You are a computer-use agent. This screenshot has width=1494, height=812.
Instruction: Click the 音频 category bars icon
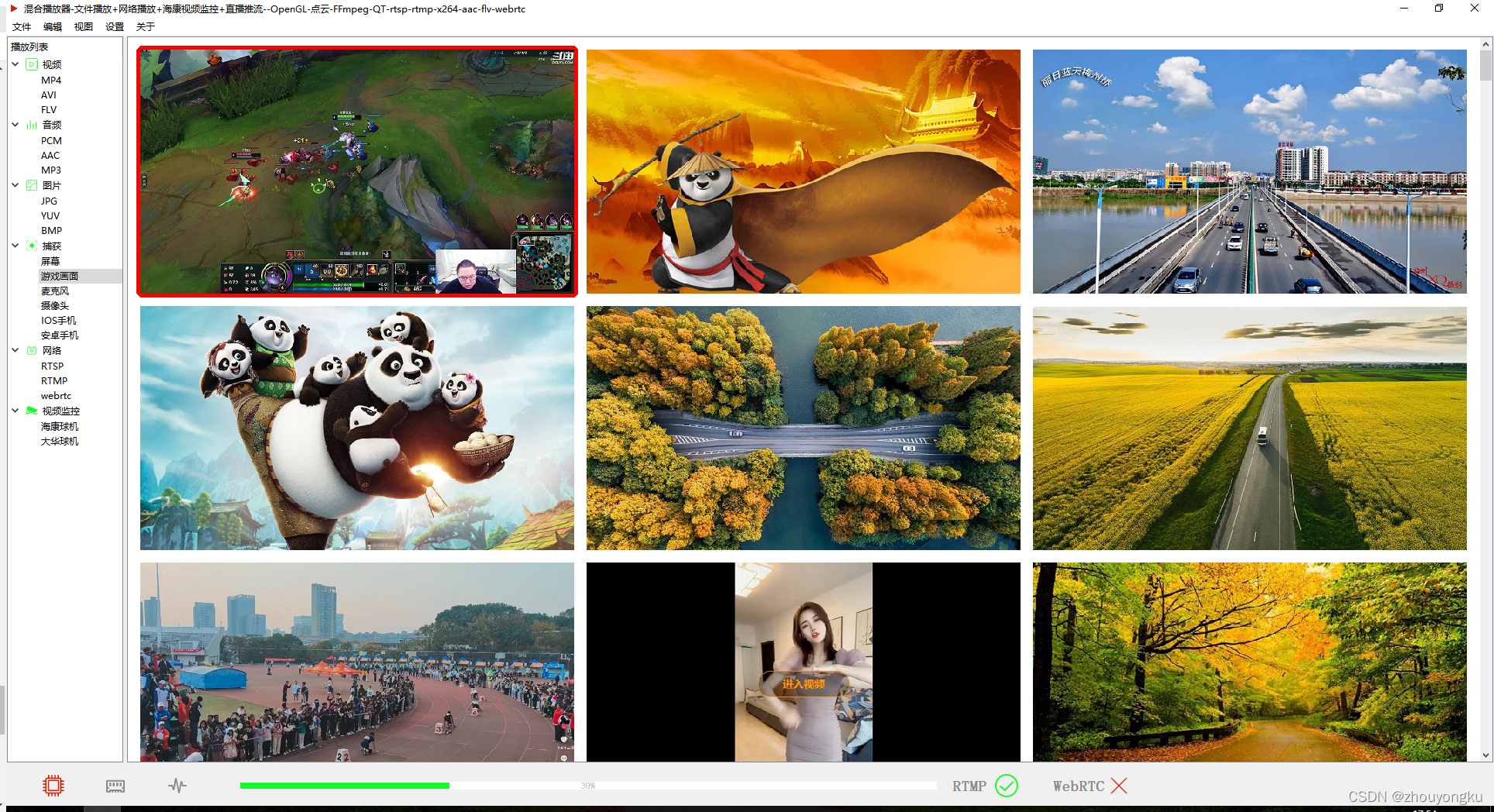pos(32,125)
